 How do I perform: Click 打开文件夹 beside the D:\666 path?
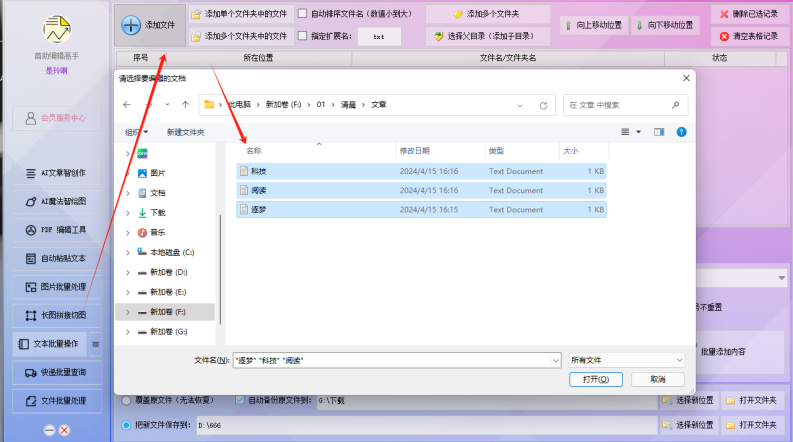click(753, 425)
